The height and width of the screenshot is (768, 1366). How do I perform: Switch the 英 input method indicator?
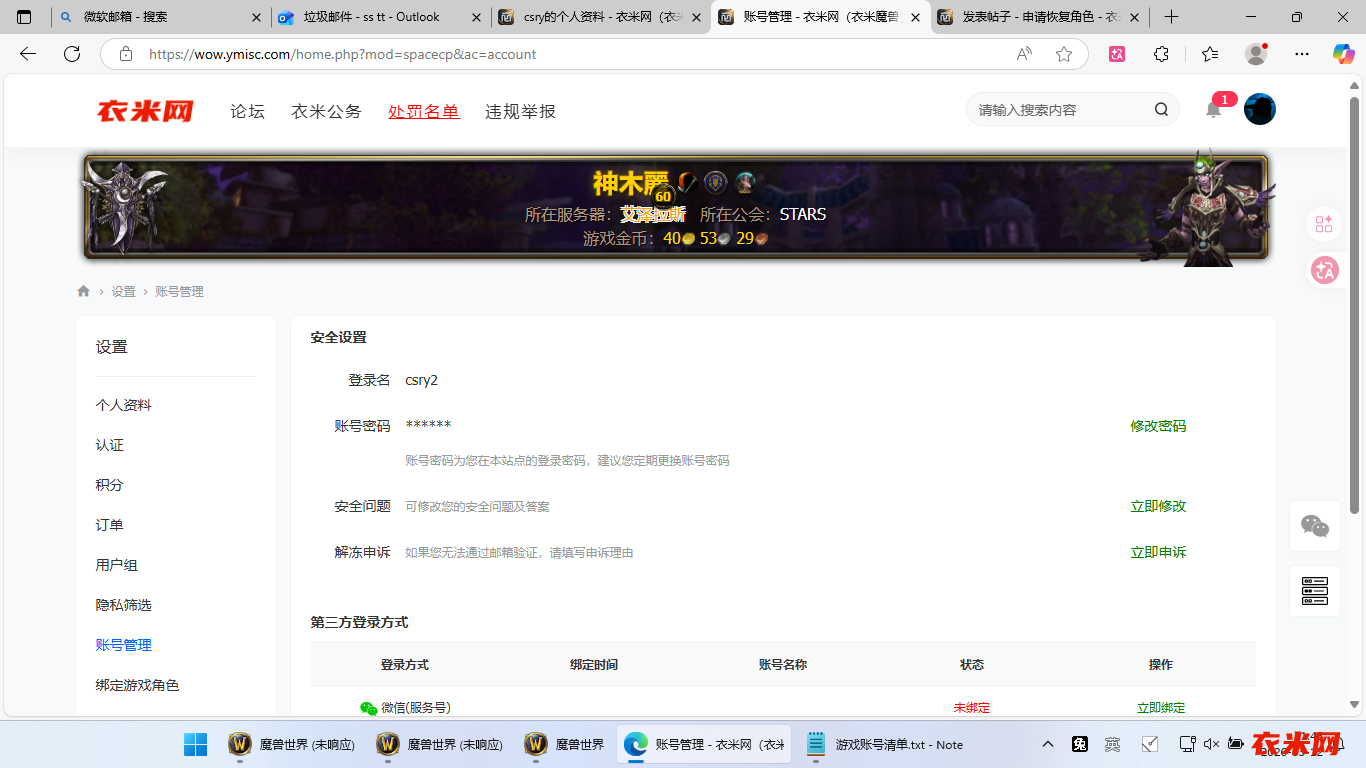click(1112, 744)
